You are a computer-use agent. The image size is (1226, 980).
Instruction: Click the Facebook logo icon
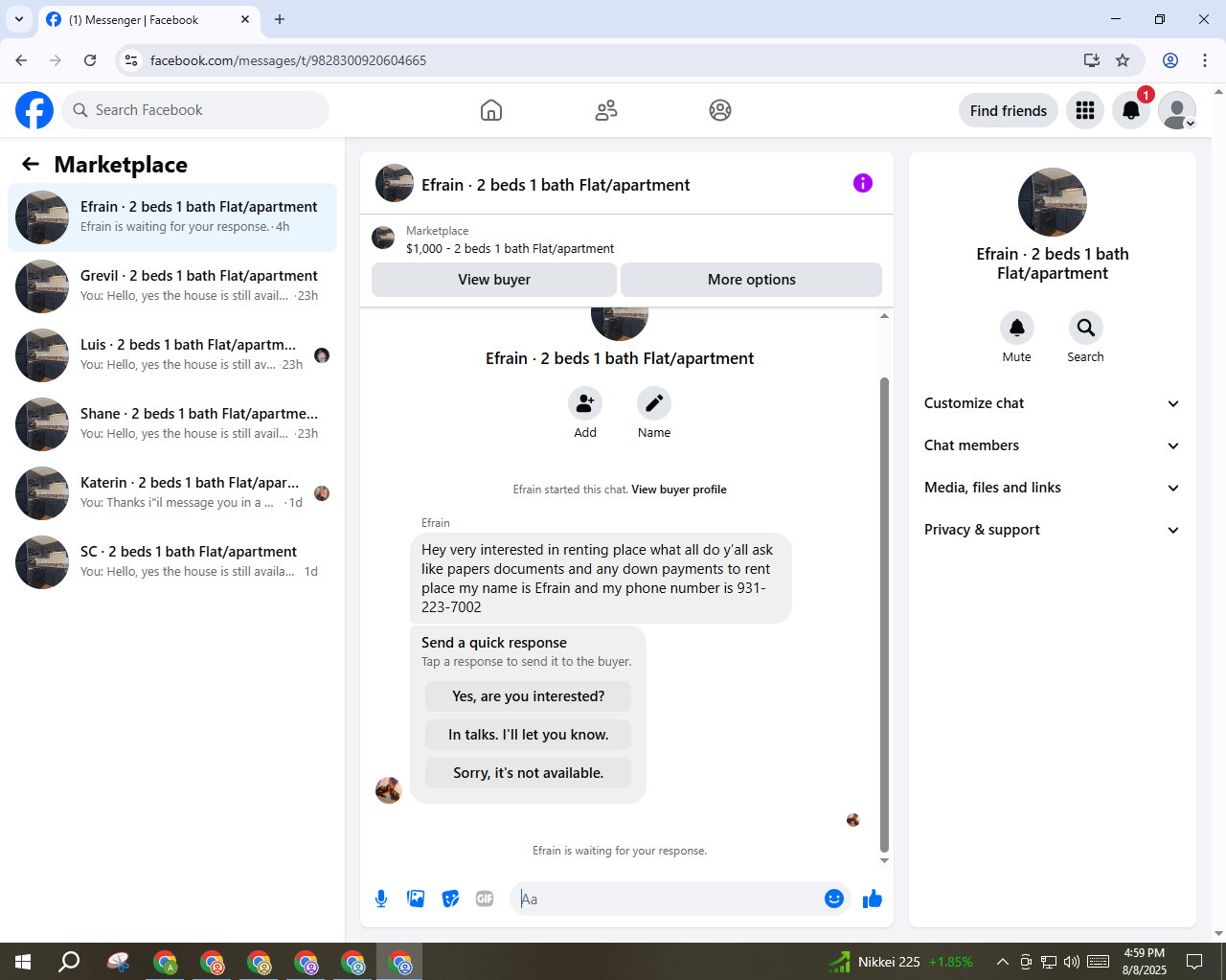click(x=34, y=110)
